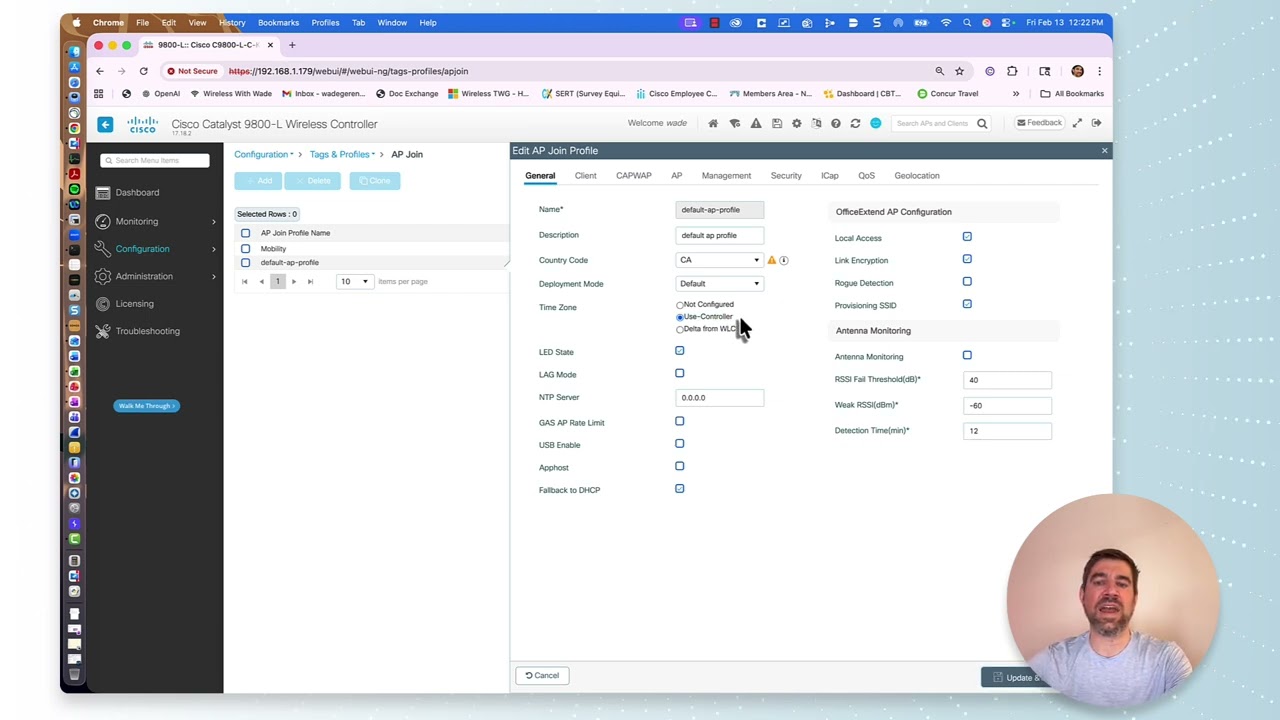Expand the Monitoring sidebar submenu
This screenshot has height=720, width=1280.
(213, 222)
